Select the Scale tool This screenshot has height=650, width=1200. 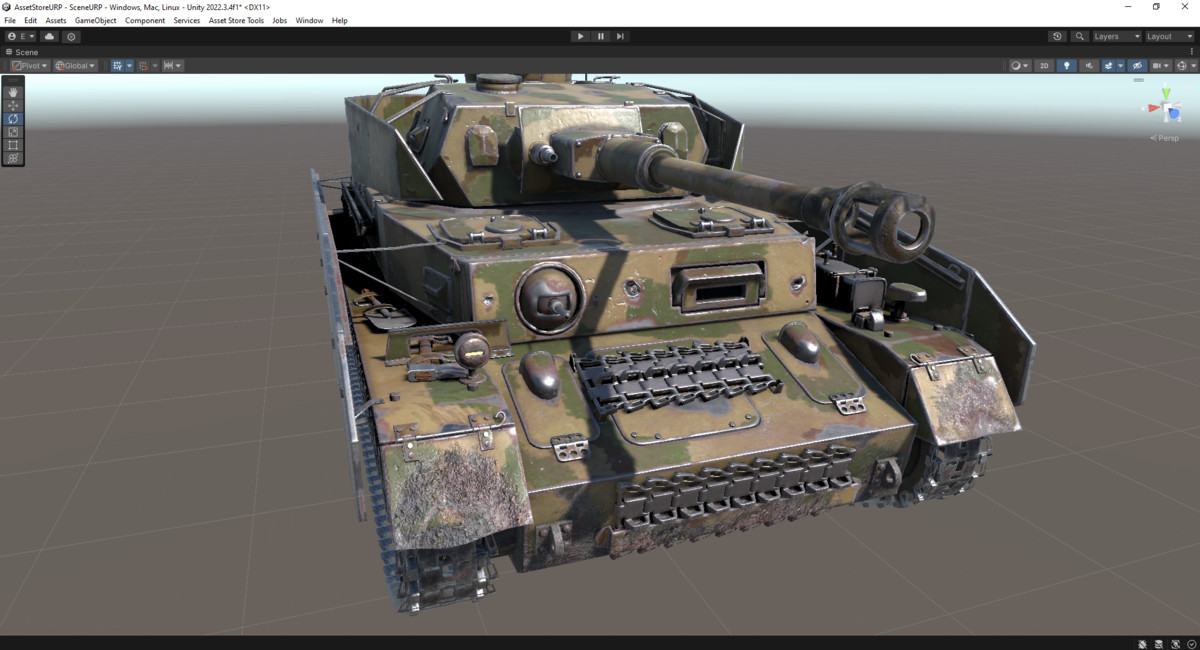click(13, 131)
